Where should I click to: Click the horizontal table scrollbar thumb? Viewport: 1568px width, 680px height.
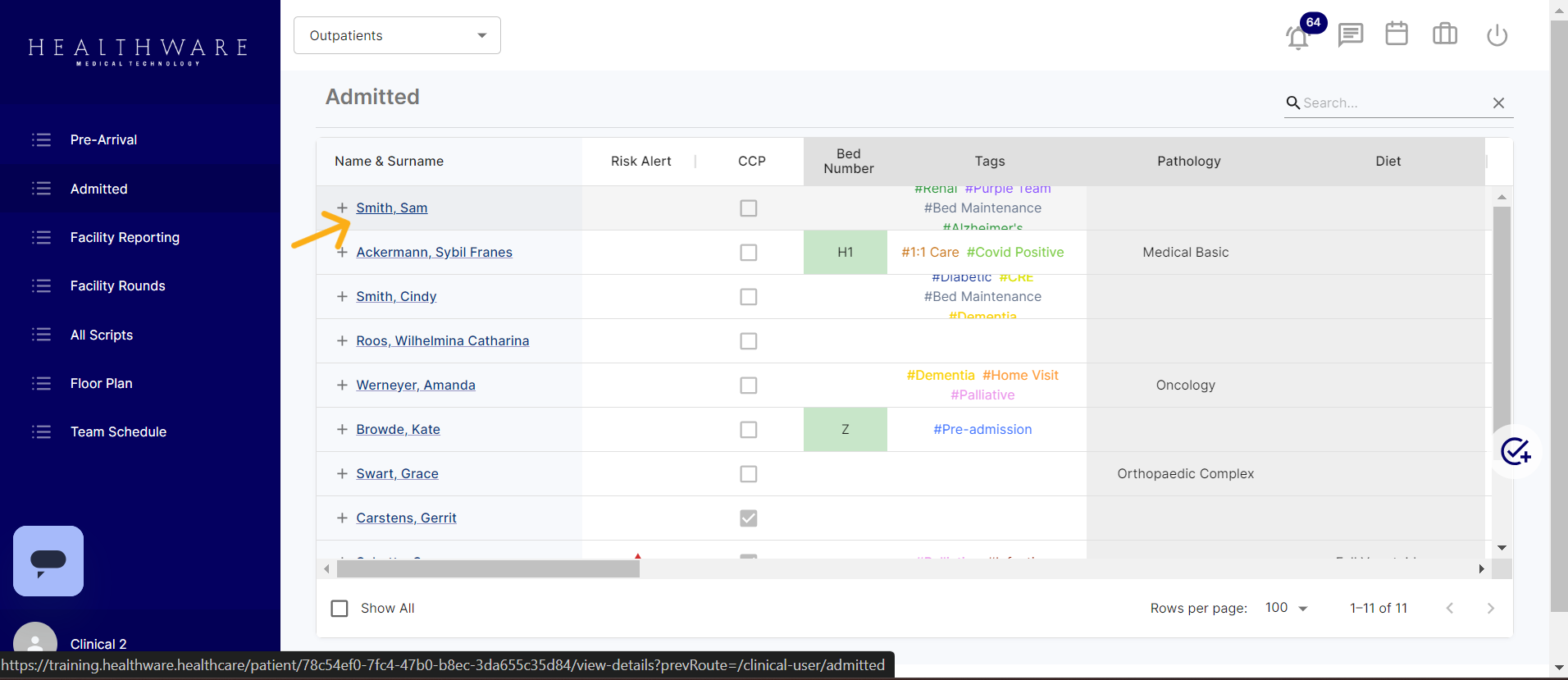tap(488, 568)
